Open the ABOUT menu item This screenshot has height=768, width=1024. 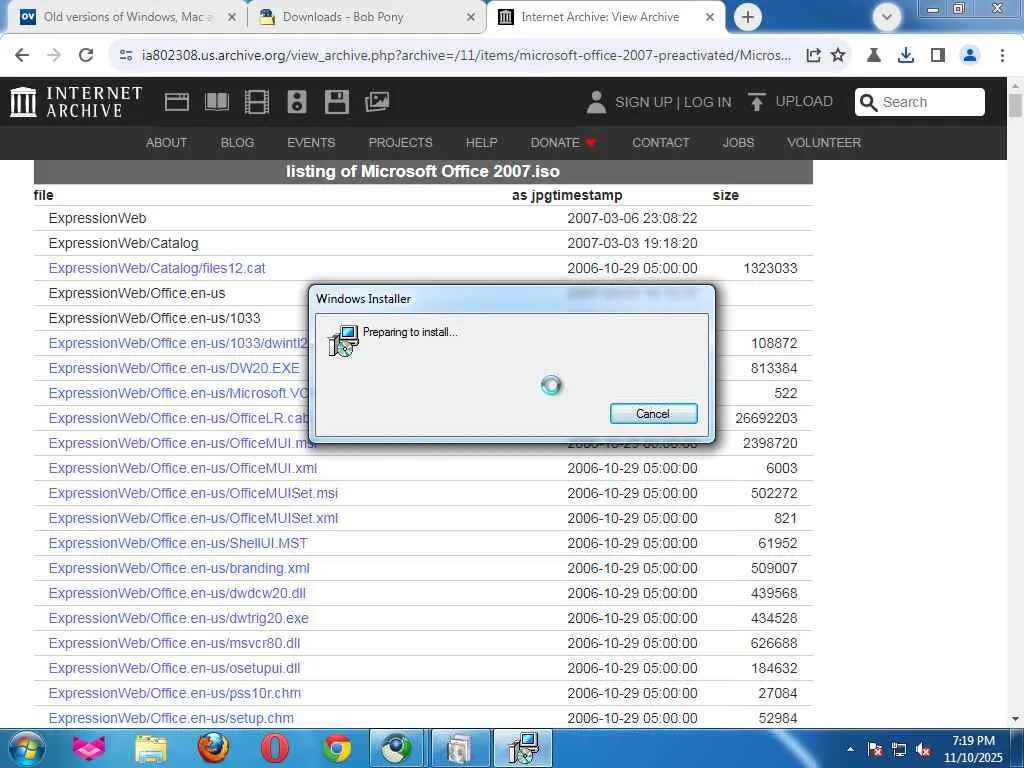pyautogui.click(x=167, y=142)
